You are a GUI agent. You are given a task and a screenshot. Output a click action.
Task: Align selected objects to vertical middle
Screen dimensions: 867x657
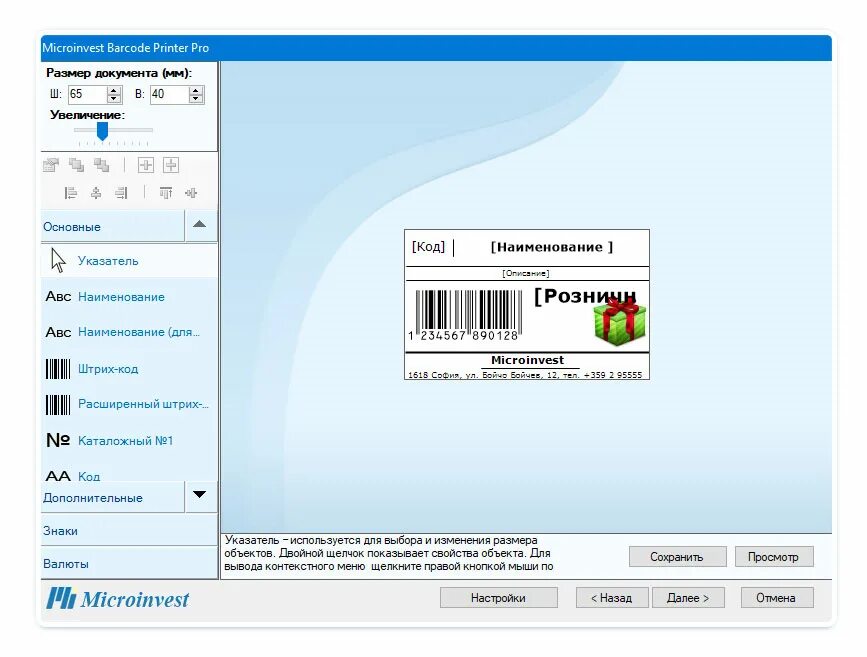[191, 193]
